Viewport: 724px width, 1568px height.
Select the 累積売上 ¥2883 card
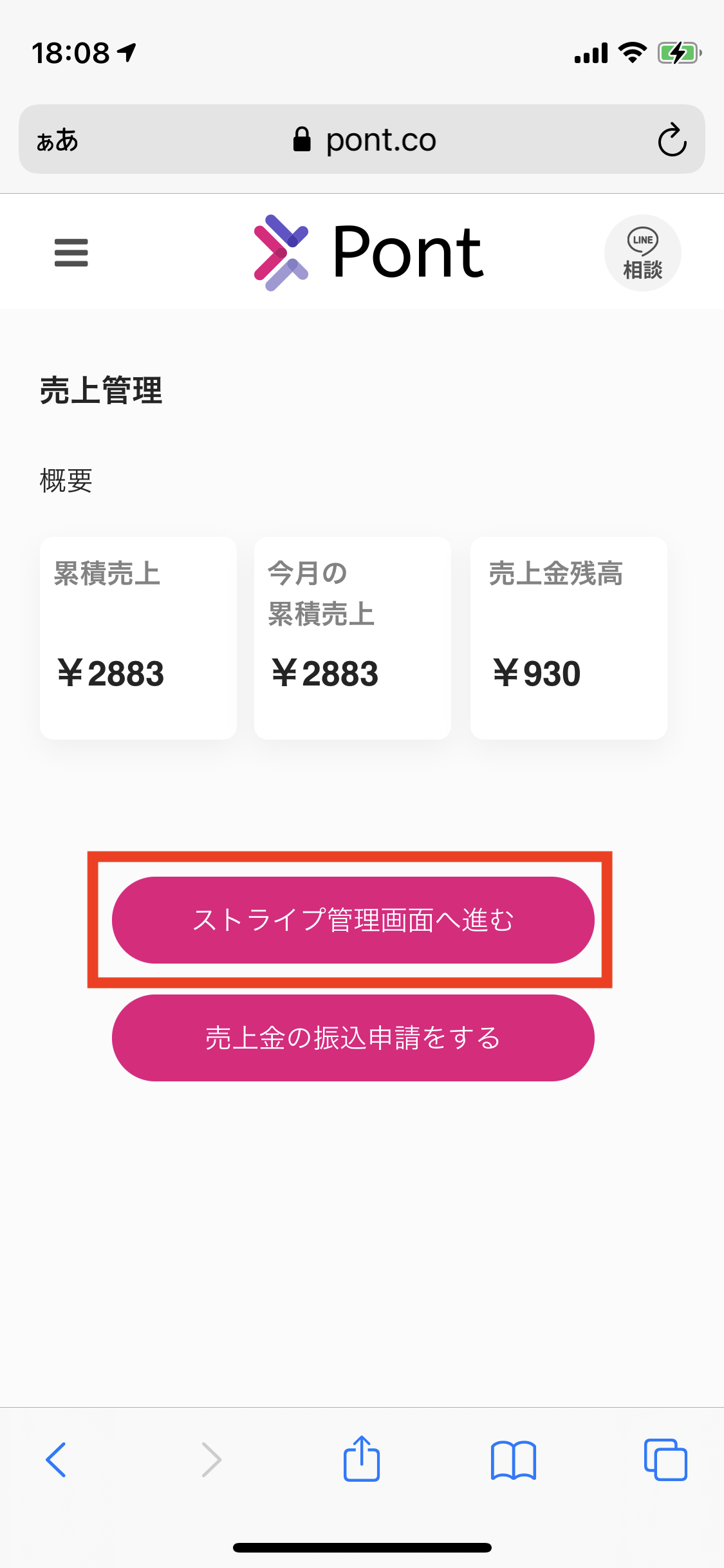(x=138, y=638)
